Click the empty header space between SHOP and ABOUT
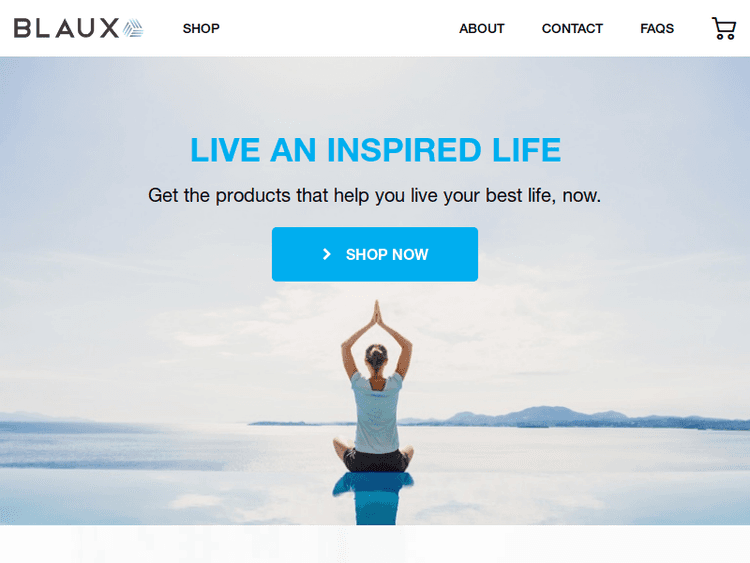 tap(339, 29)
